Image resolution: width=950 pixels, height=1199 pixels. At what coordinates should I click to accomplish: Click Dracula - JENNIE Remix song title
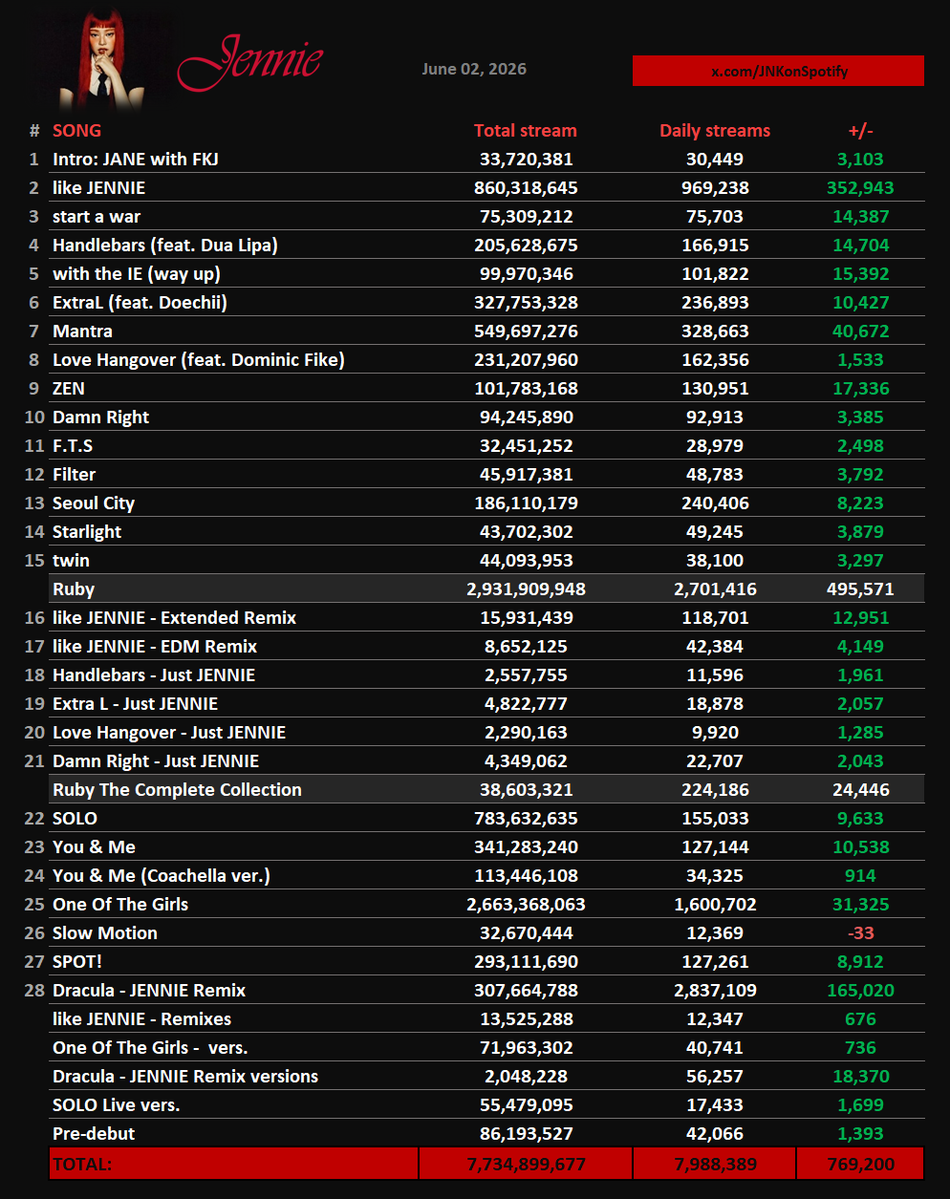149,991
